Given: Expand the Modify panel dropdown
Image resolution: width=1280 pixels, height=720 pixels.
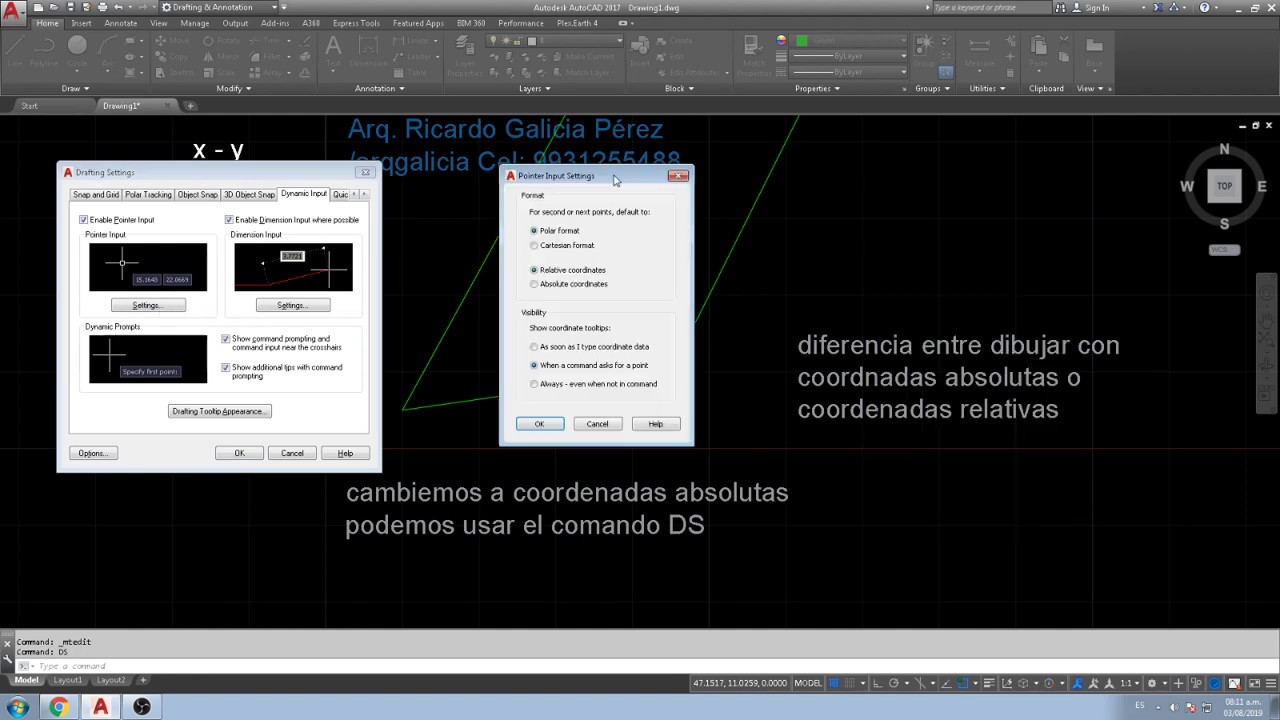Looking at the screenshot, I should click(x=233, y=88).
